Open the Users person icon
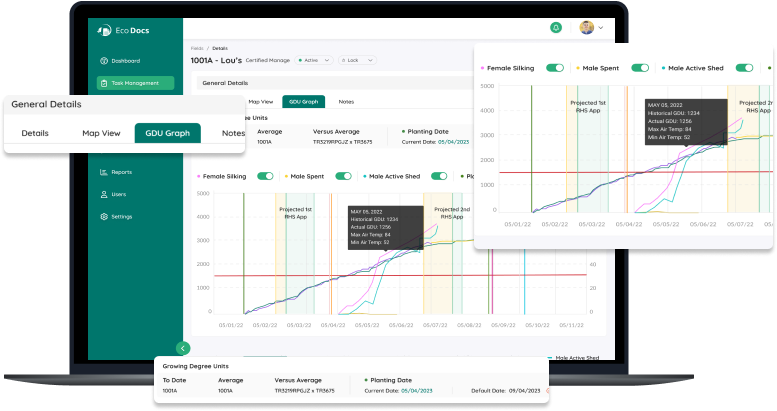The width and height of the screenshot is (777, 411). (x=104, y=194)
